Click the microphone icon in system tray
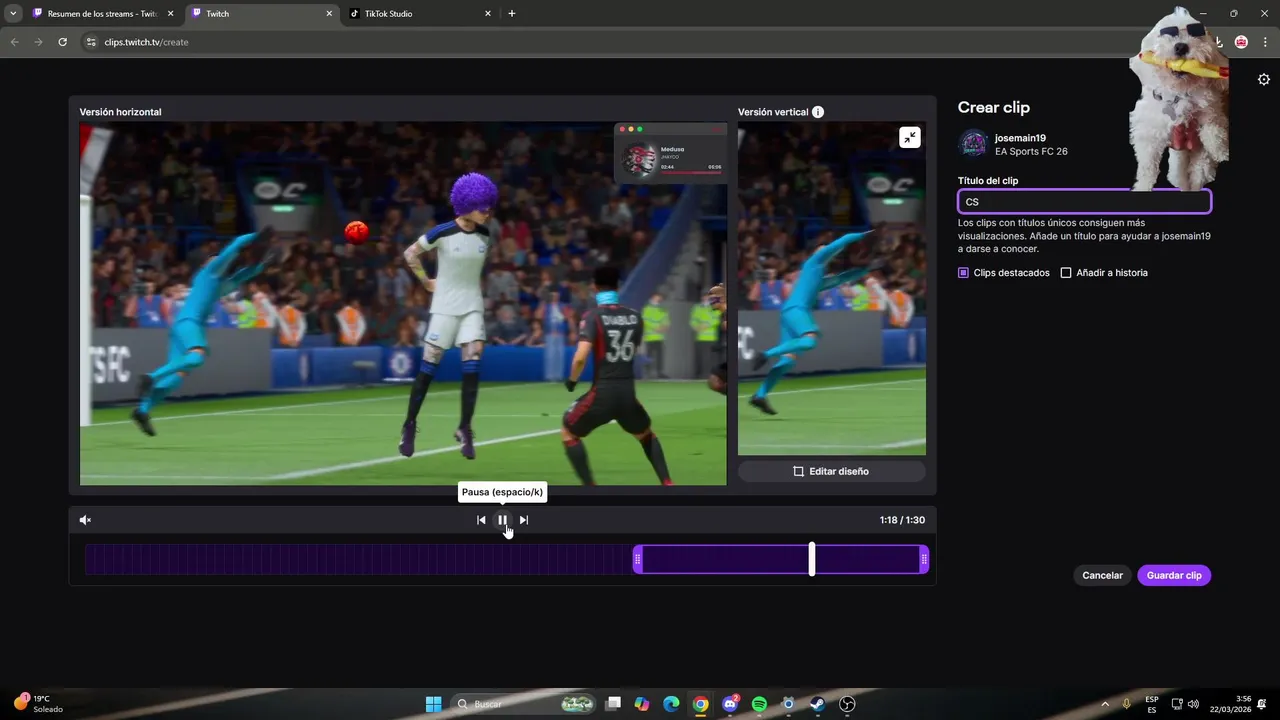1280x720 pixels. tap(1127, 704)
